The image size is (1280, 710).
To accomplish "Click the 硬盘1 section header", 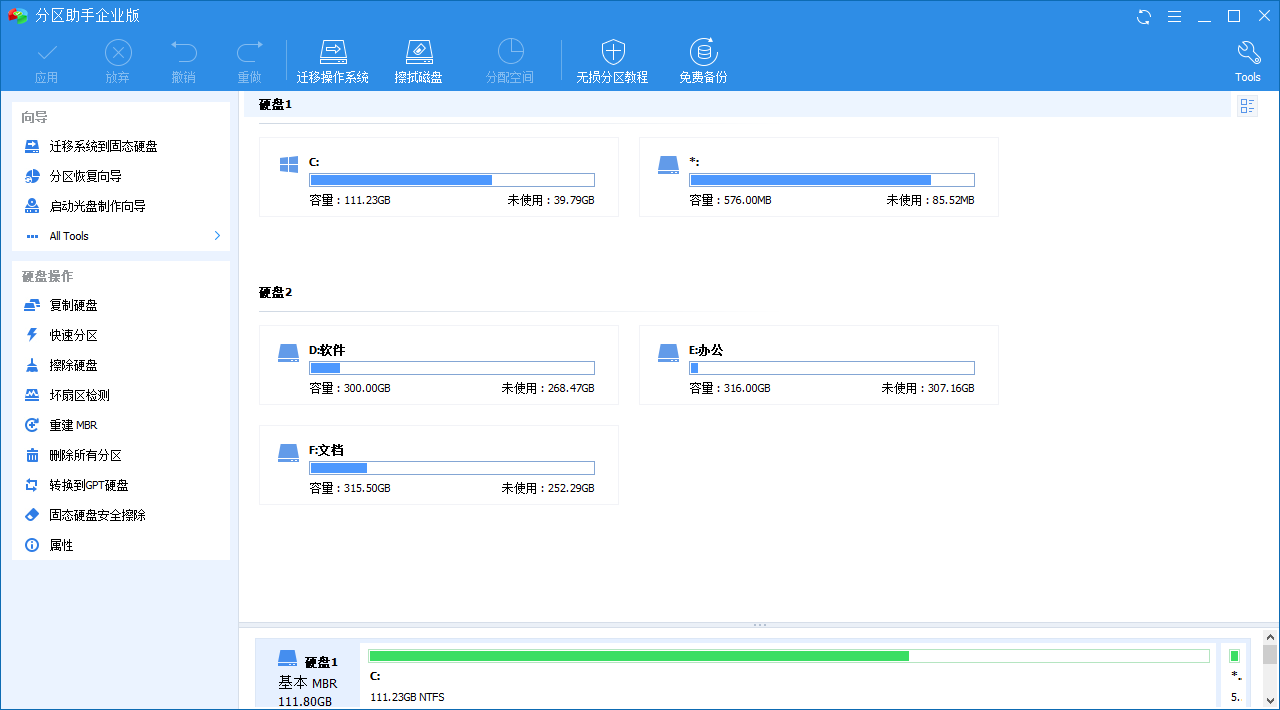I will [275, 104].
